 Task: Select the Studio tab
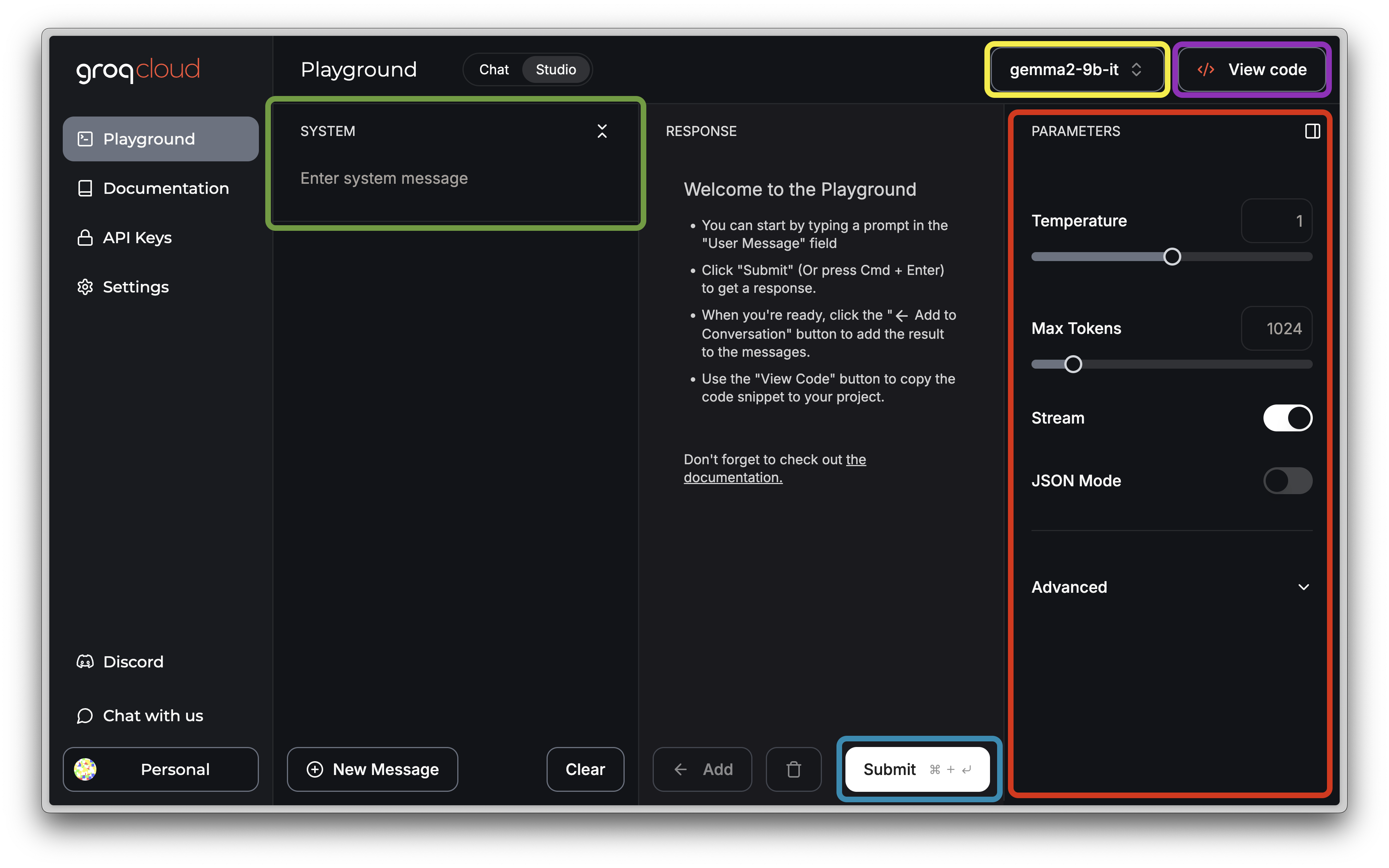point(555,70)
